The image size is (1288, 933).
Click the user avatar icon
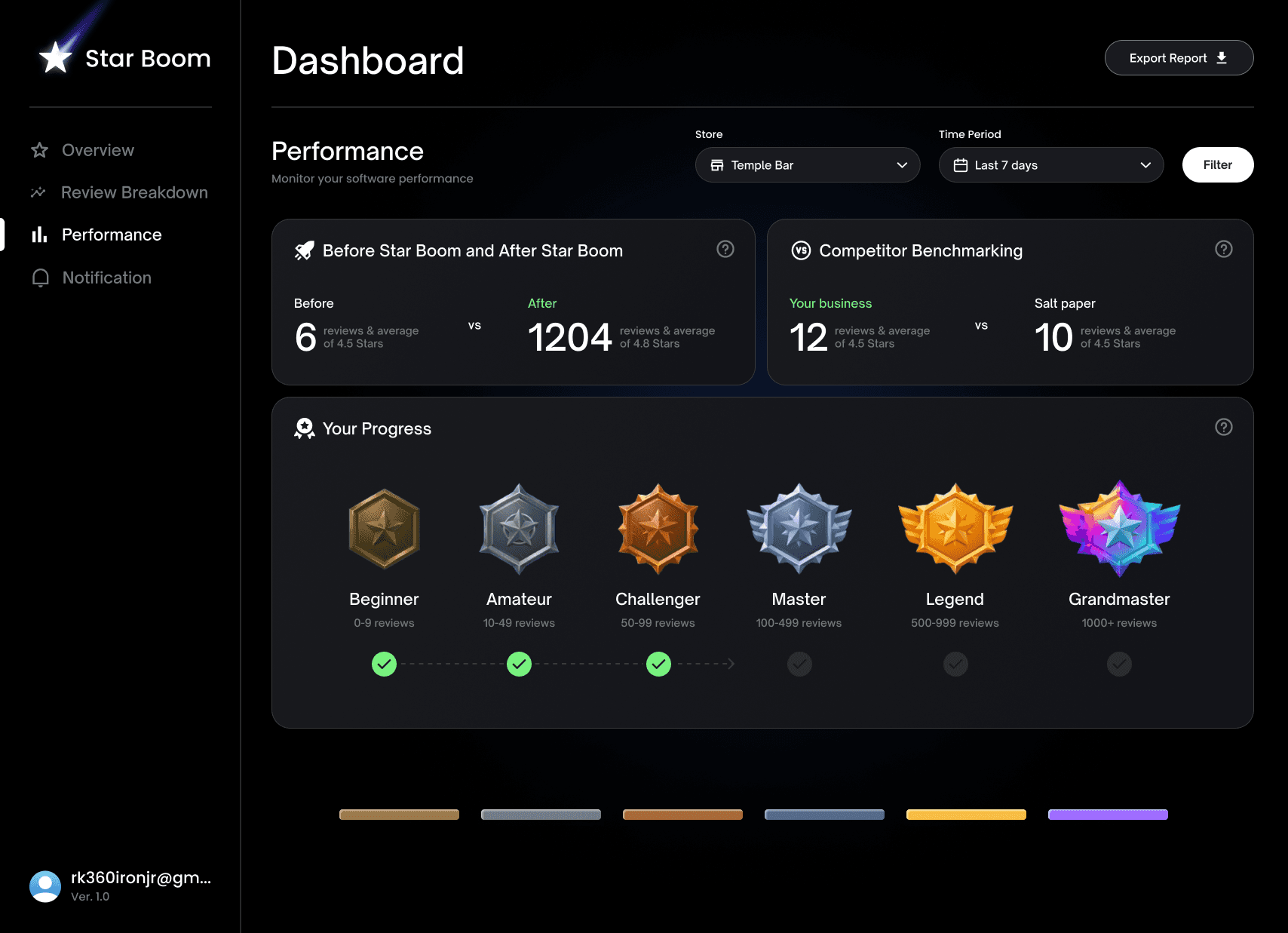[x=45, y=886]
